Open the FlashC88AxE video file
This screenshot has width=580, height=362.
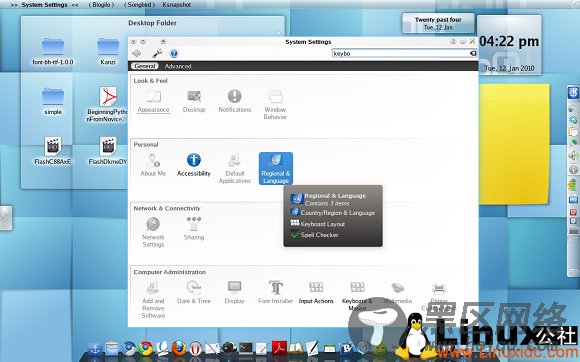53,150
